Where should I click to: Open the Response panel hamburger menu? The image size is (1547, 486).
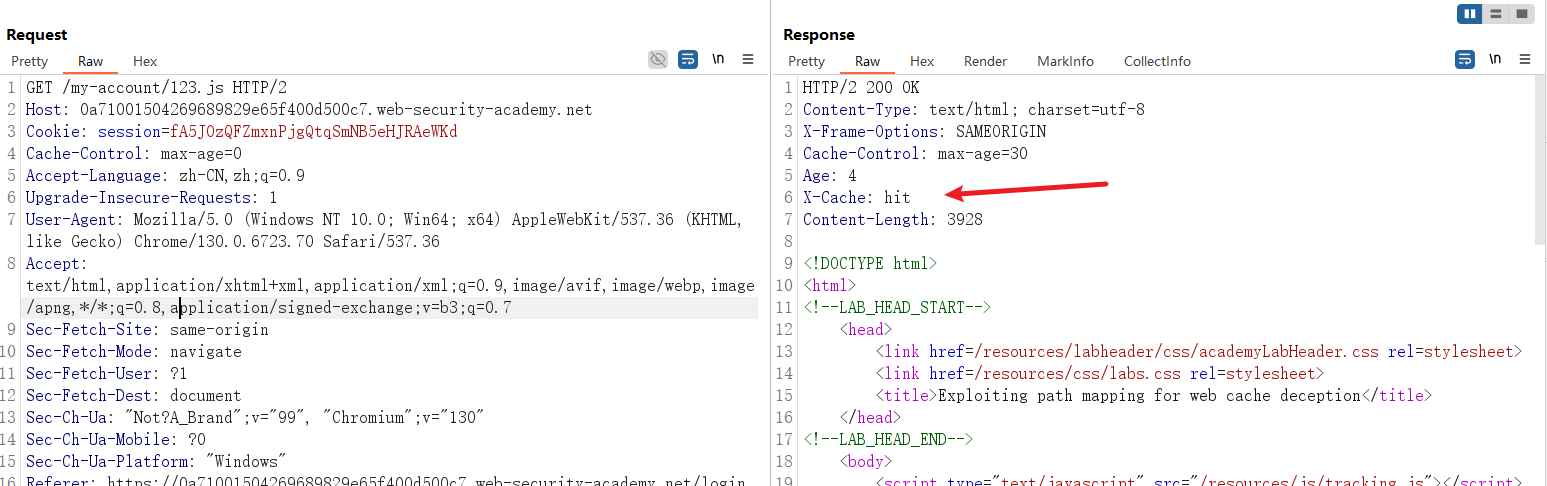(x=1524, y=60)
